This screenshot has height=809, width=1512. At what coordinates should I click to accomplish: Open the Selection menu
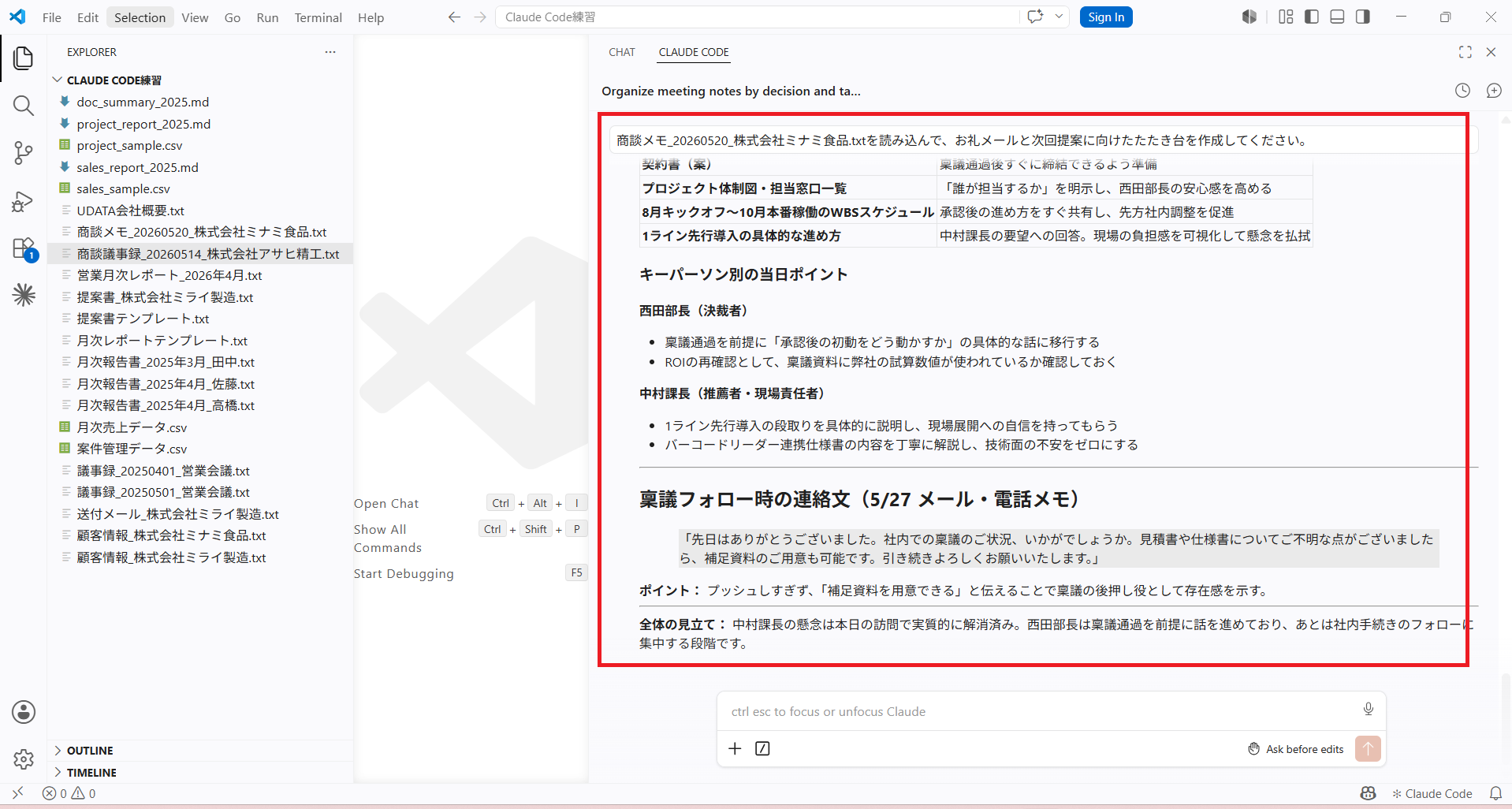(x=140, y=17)
